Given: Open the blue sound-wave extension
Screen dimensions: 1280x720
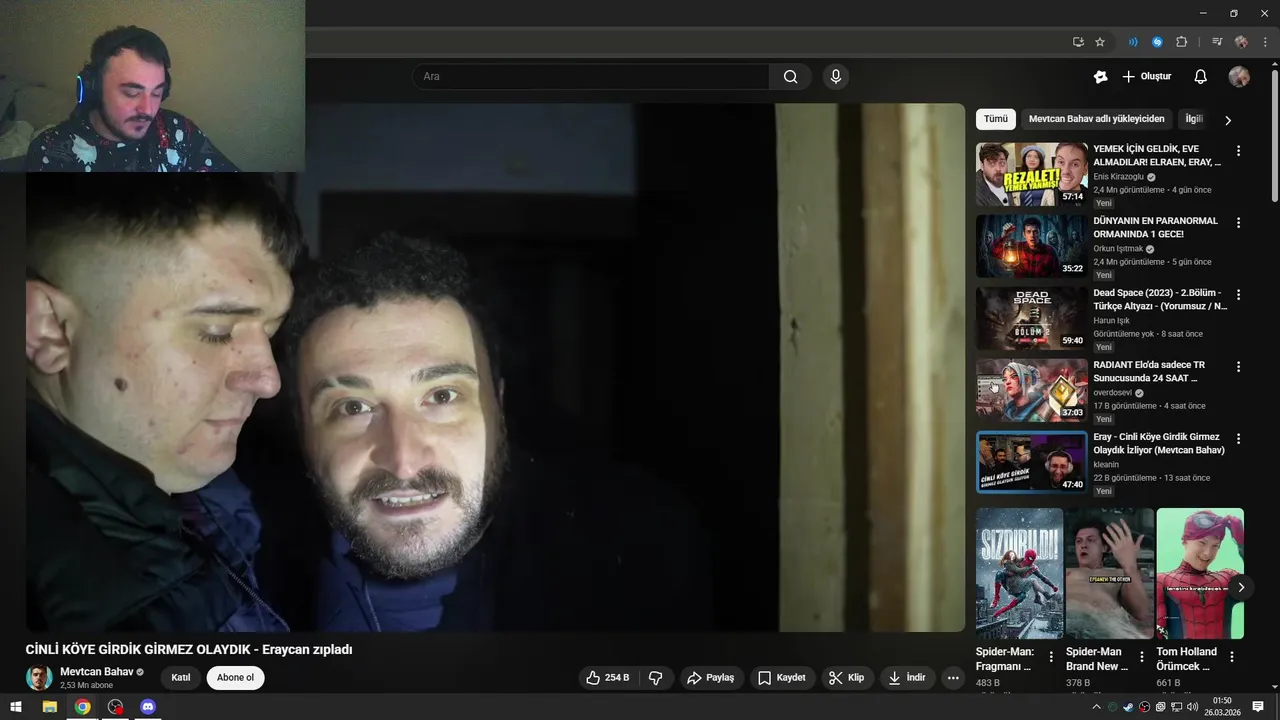Looking at the screenshot, I should coord(1133,42).
